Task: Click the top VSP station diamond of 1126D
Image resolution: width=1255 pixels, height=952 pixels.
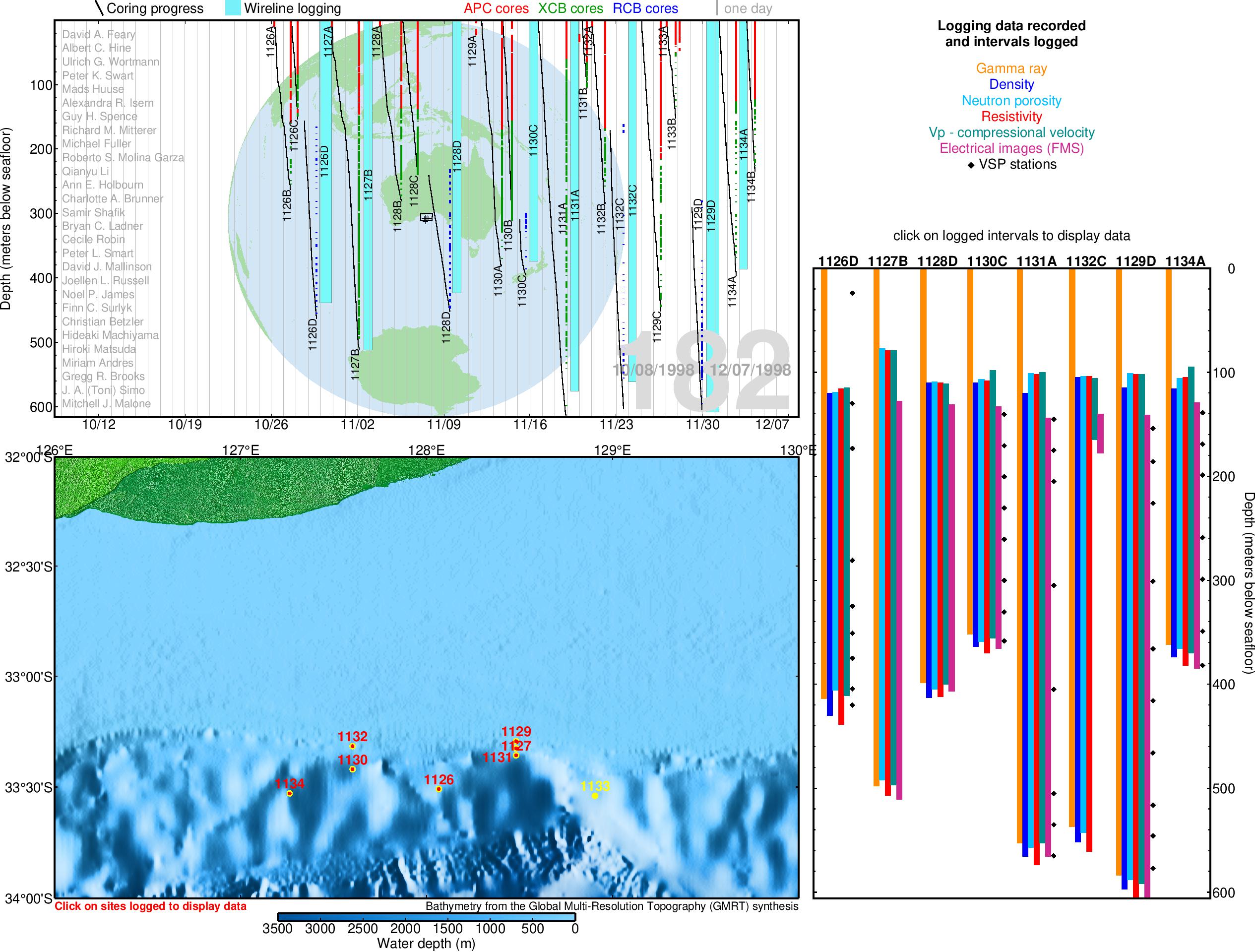Action: pos(852,293)
